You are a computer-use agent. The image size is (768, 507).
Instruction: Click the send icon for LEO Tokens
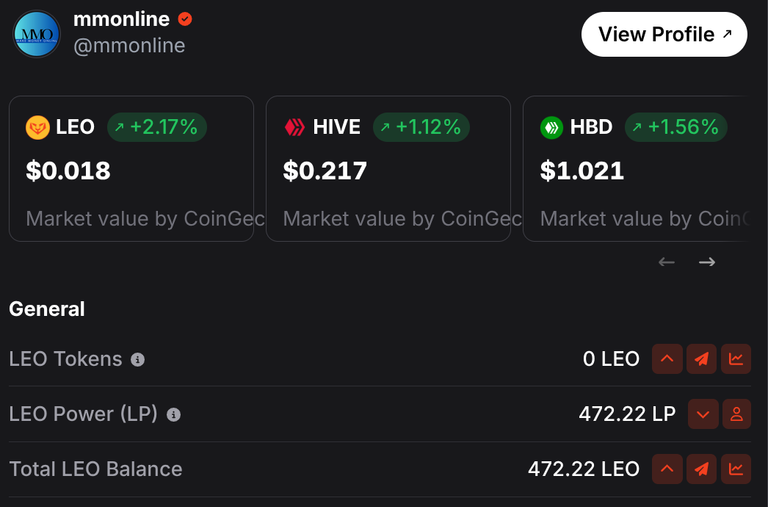point(701,359)
